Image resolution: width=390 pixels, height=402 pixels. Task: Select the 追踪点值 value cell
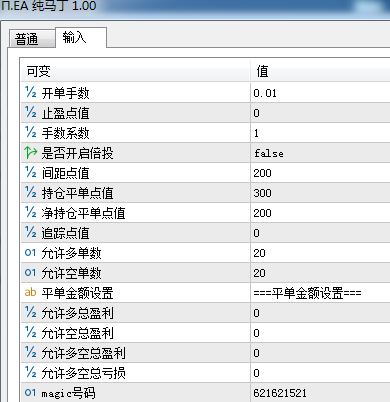pyautogui.click(x=321, y=233)
